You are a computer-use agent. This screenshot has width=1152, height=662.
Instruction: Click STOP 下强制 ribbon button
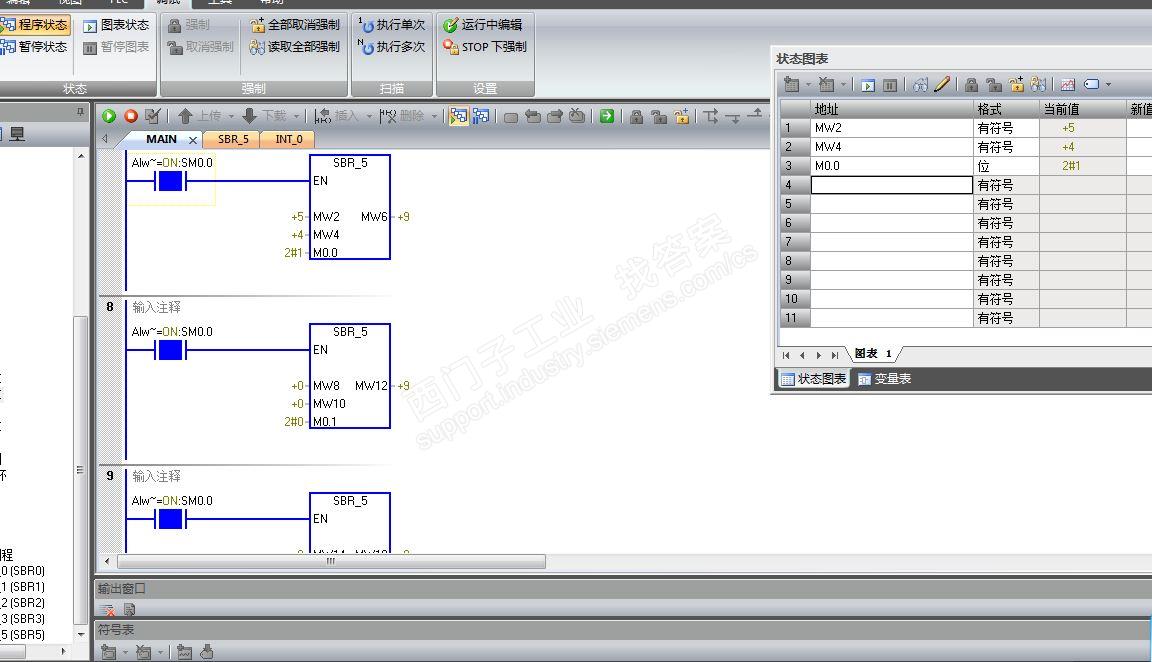click(x=485, y=47)
